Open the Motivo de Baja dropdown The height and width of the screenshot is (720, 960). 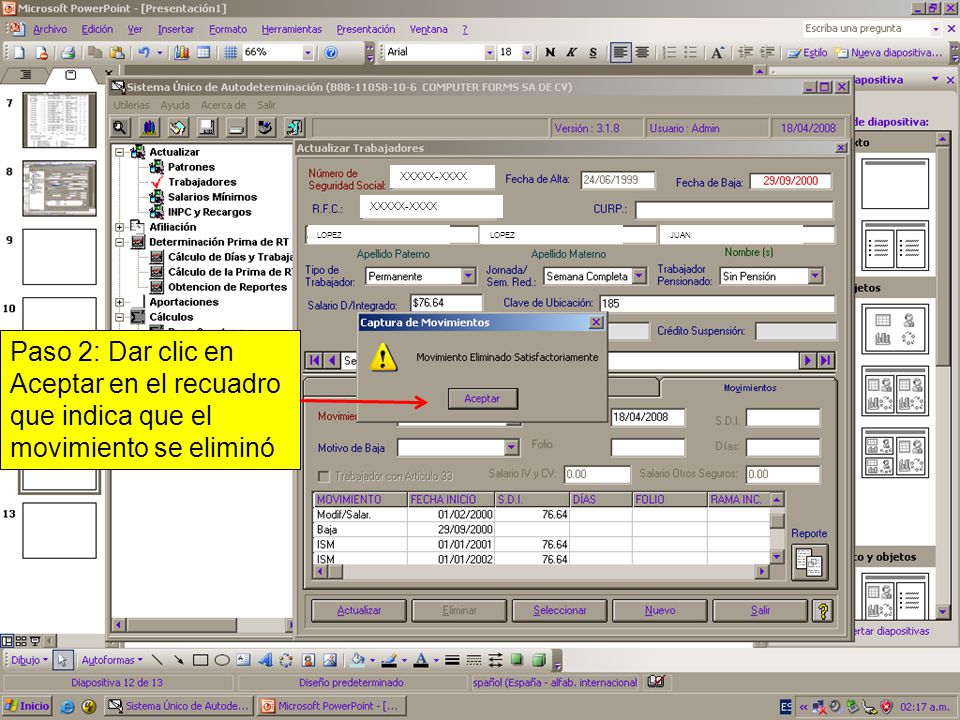point(512,448)
